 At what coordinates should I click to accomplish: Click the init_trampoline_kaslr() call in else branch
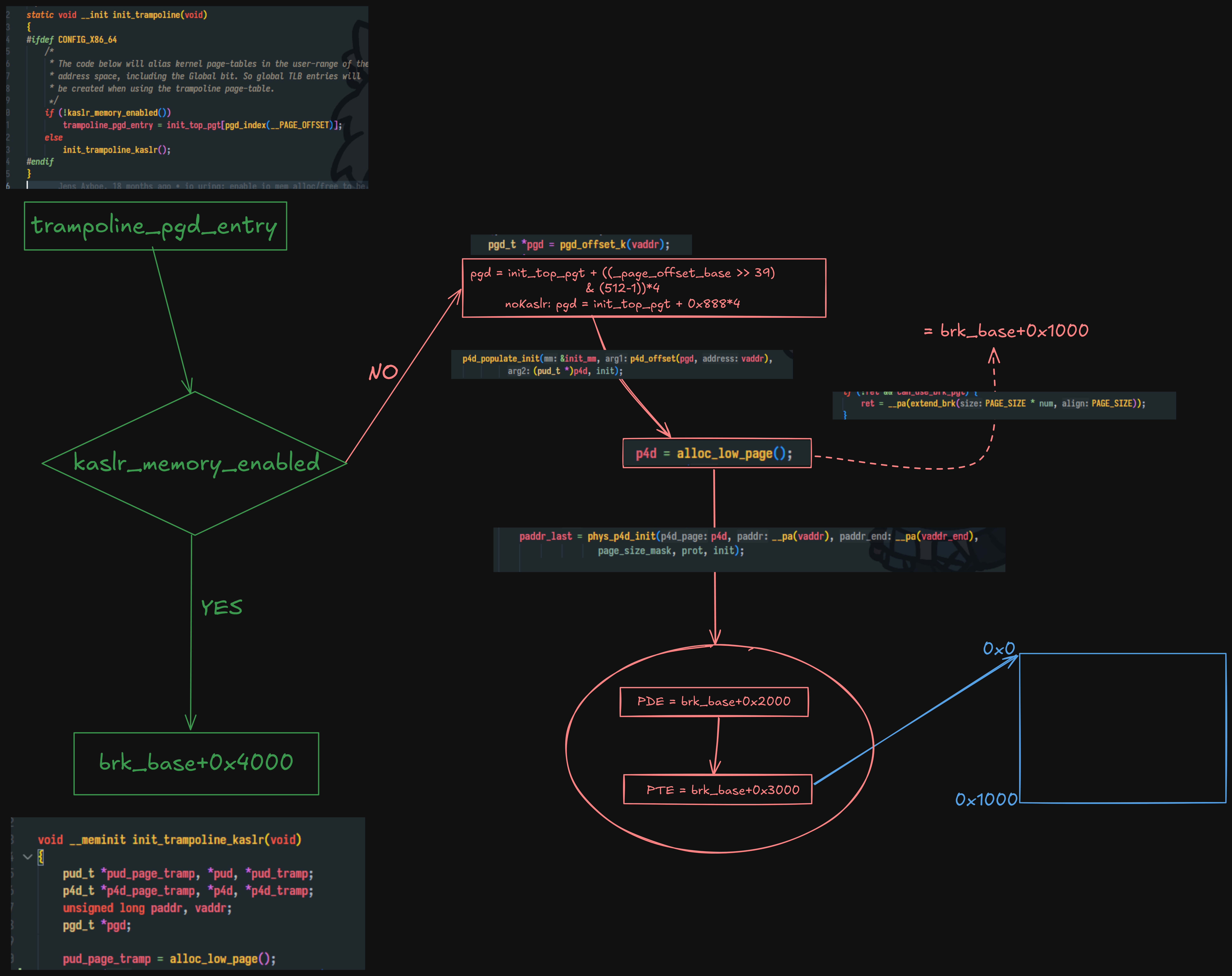click(117, 150)
